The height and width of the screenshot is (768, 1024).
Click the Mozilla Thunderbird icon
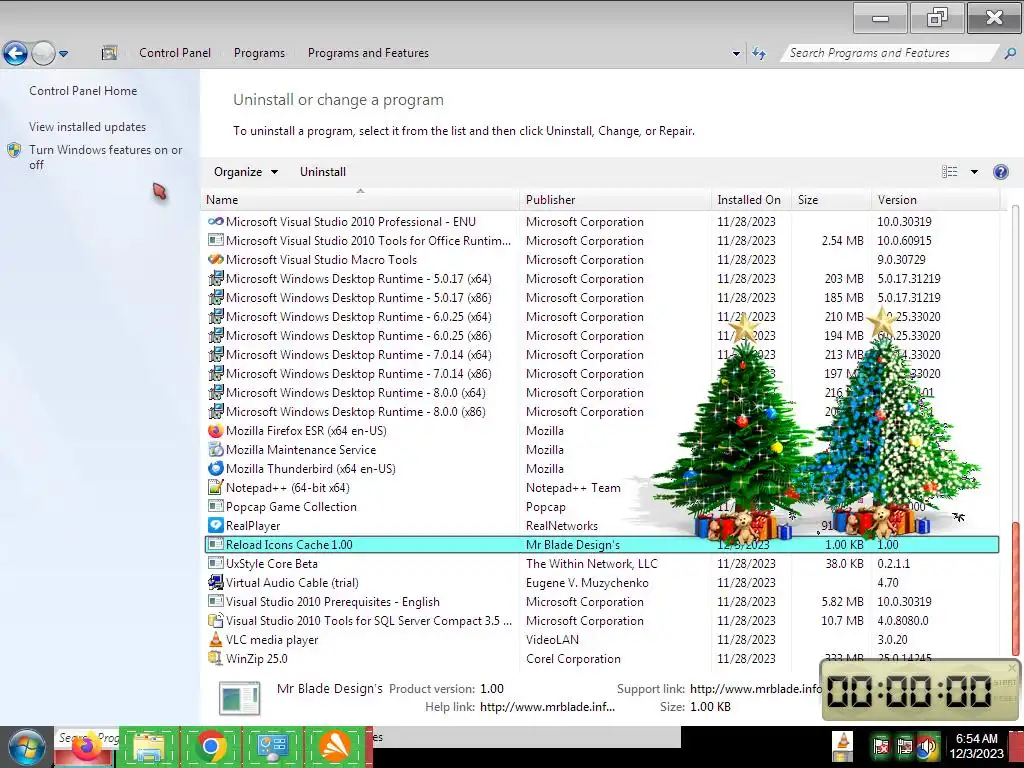216,469
